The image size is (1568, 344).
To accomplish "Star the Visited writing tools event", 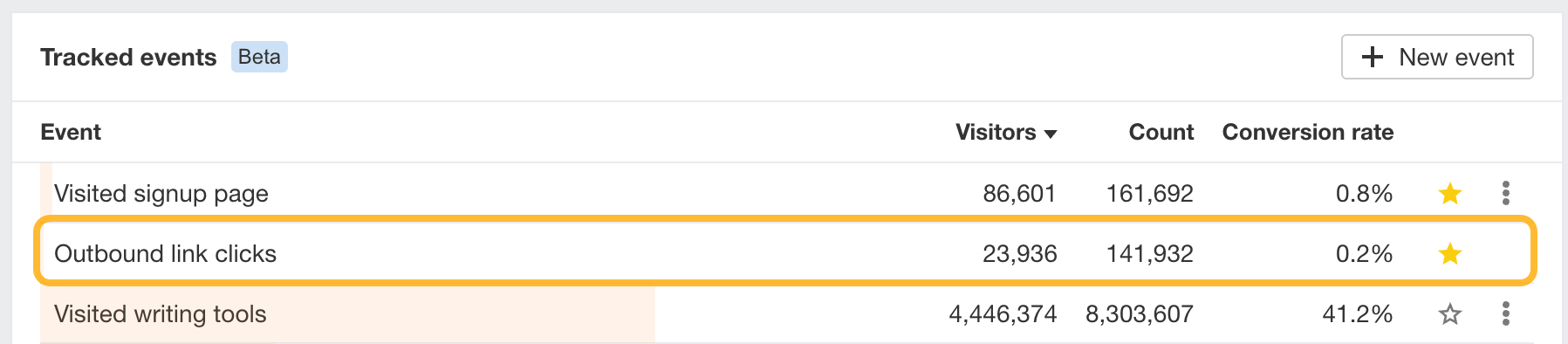I will [x=1450, y=313].
